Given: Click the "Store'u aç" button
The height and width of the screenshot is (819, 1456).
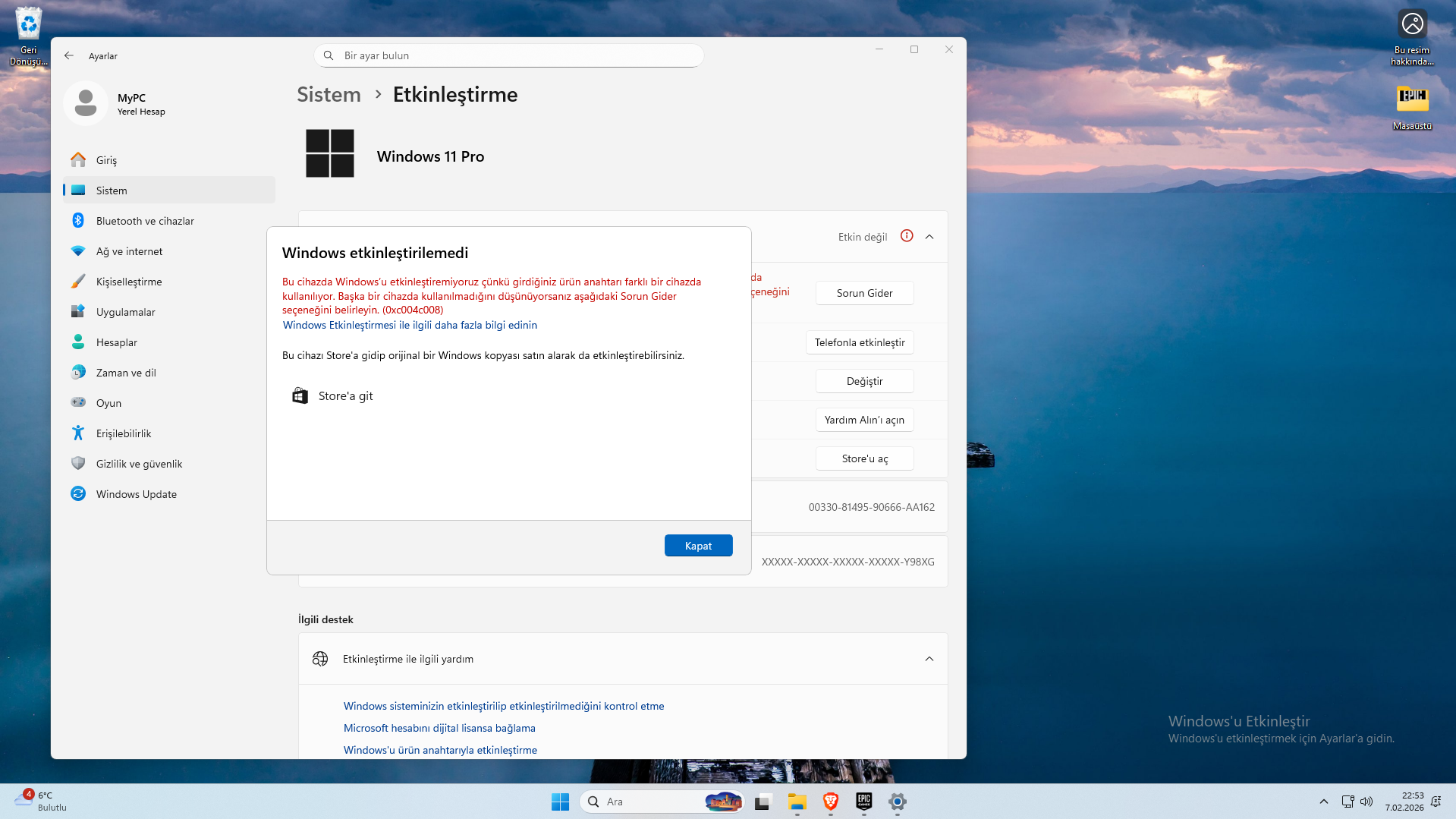Looking at the screenshot, I should 864,458.
